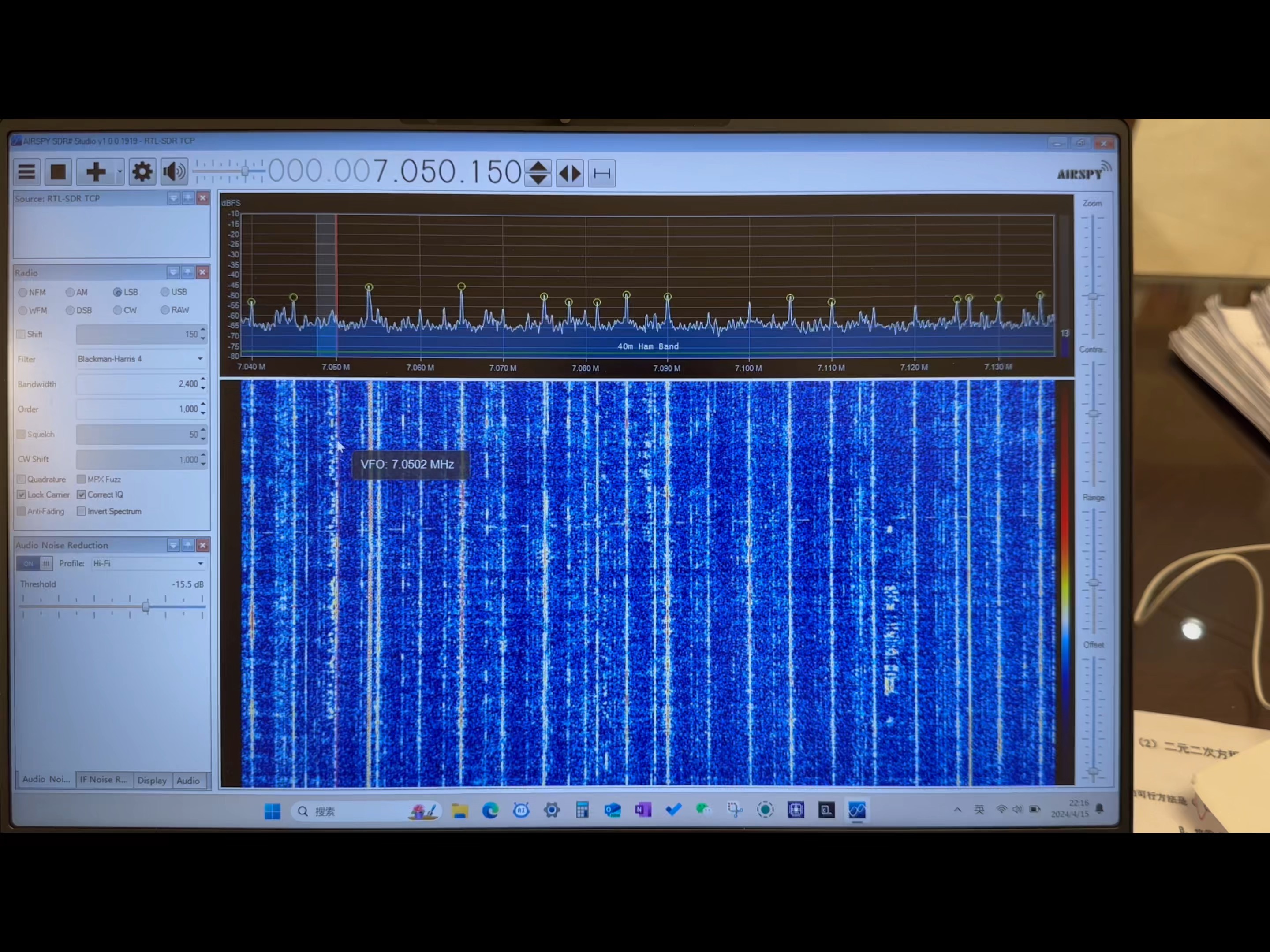Screen dimensions: 1270x952
Task: Select CW mode
Action: 118,310
